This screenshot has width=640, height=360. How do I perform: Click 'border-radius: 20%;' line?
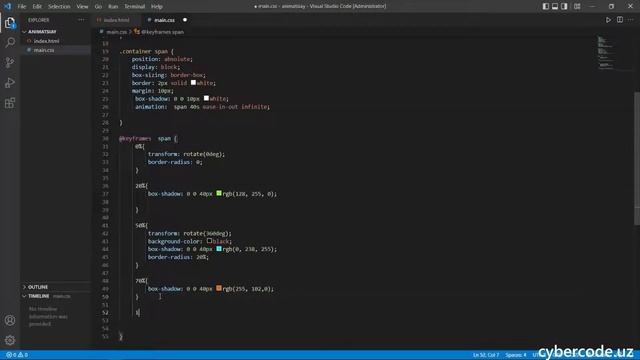(x=178, y=257)
